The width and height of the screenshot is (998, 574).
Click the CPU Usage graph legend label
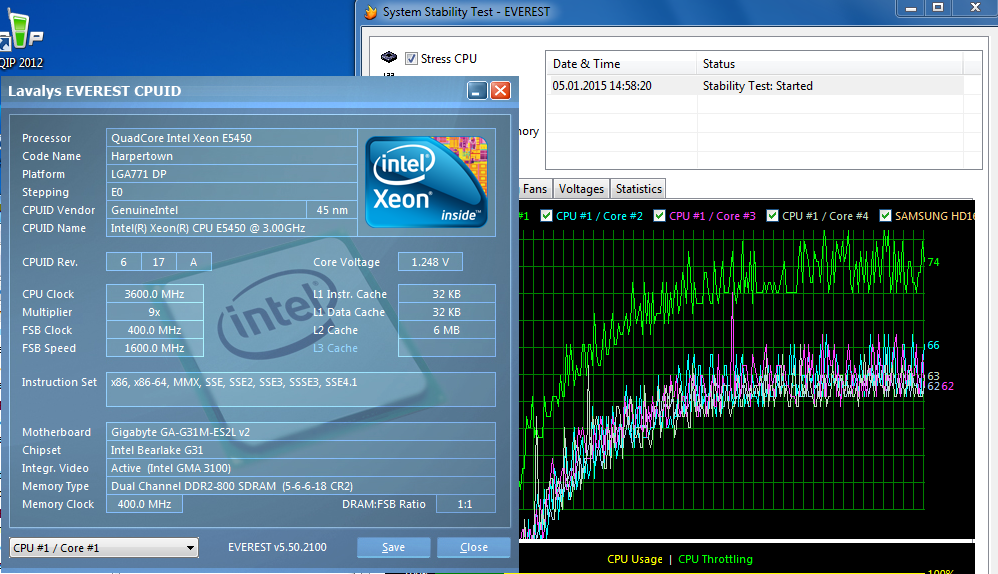point(635,559)
